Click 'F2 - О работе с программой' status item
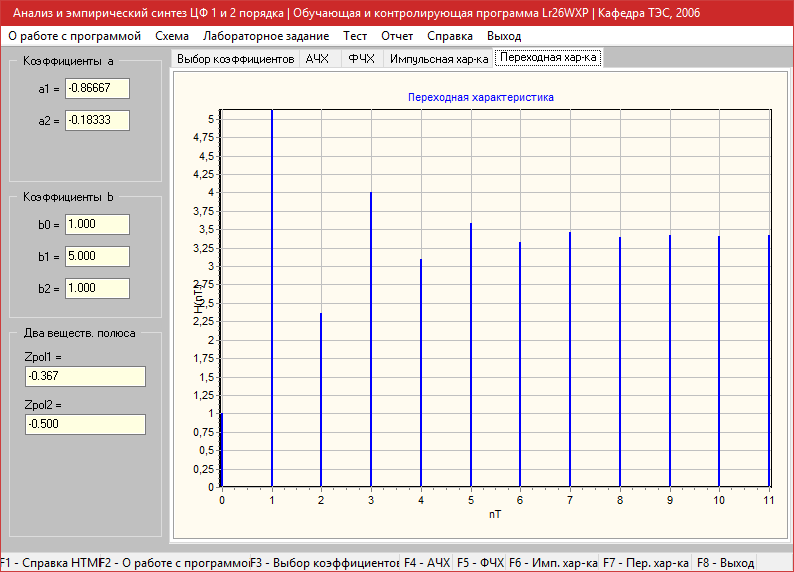The image size is (794, 572). (x=175, y=563)
